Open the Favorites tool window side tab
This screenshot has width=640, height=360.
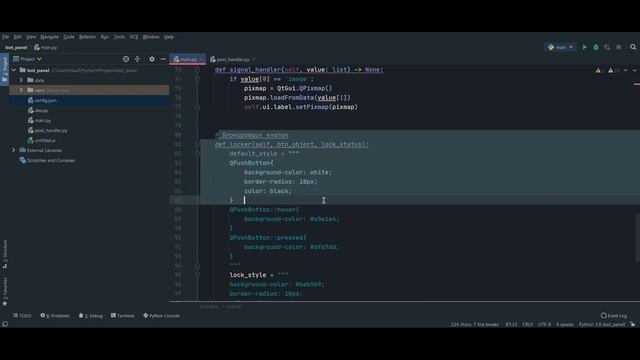pos(5,291)
